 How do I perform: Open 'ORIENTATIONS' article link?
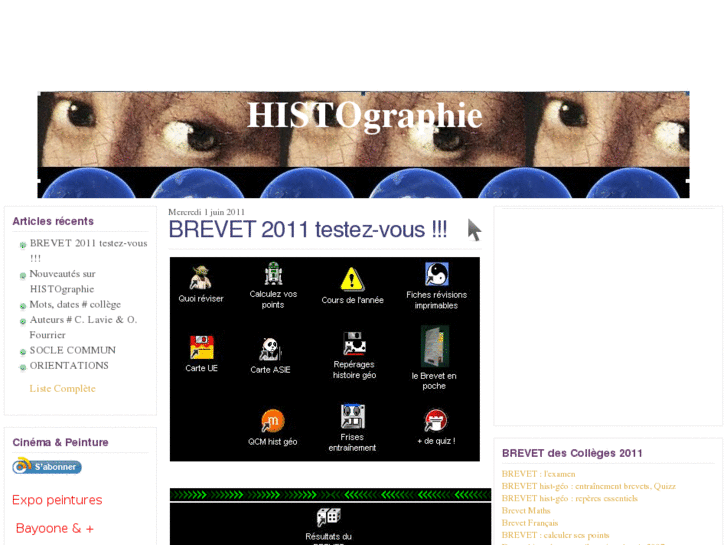(x=69, y=365)
